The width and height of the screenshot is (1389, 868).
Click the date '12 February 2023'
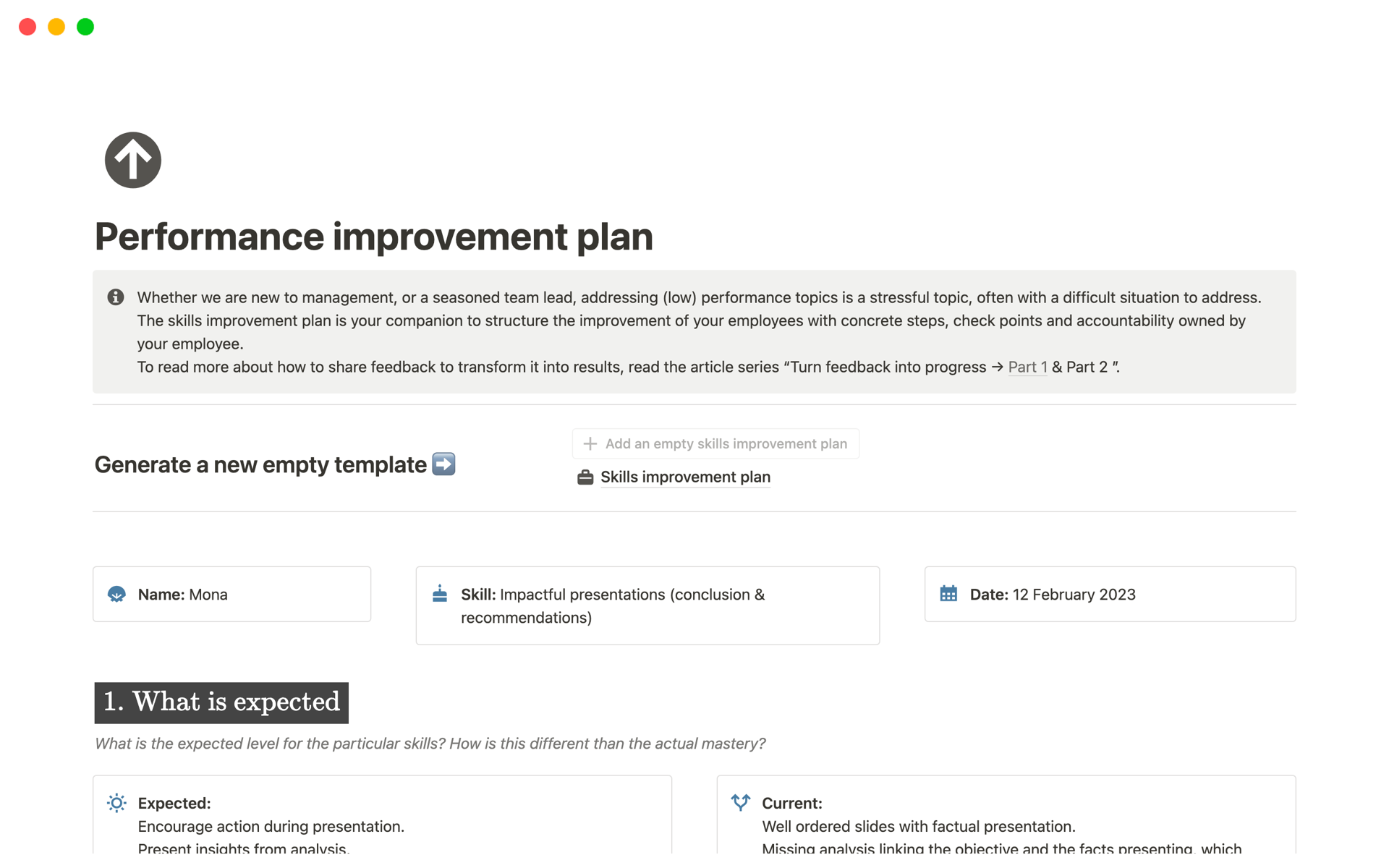click(x=1074, y=594)
